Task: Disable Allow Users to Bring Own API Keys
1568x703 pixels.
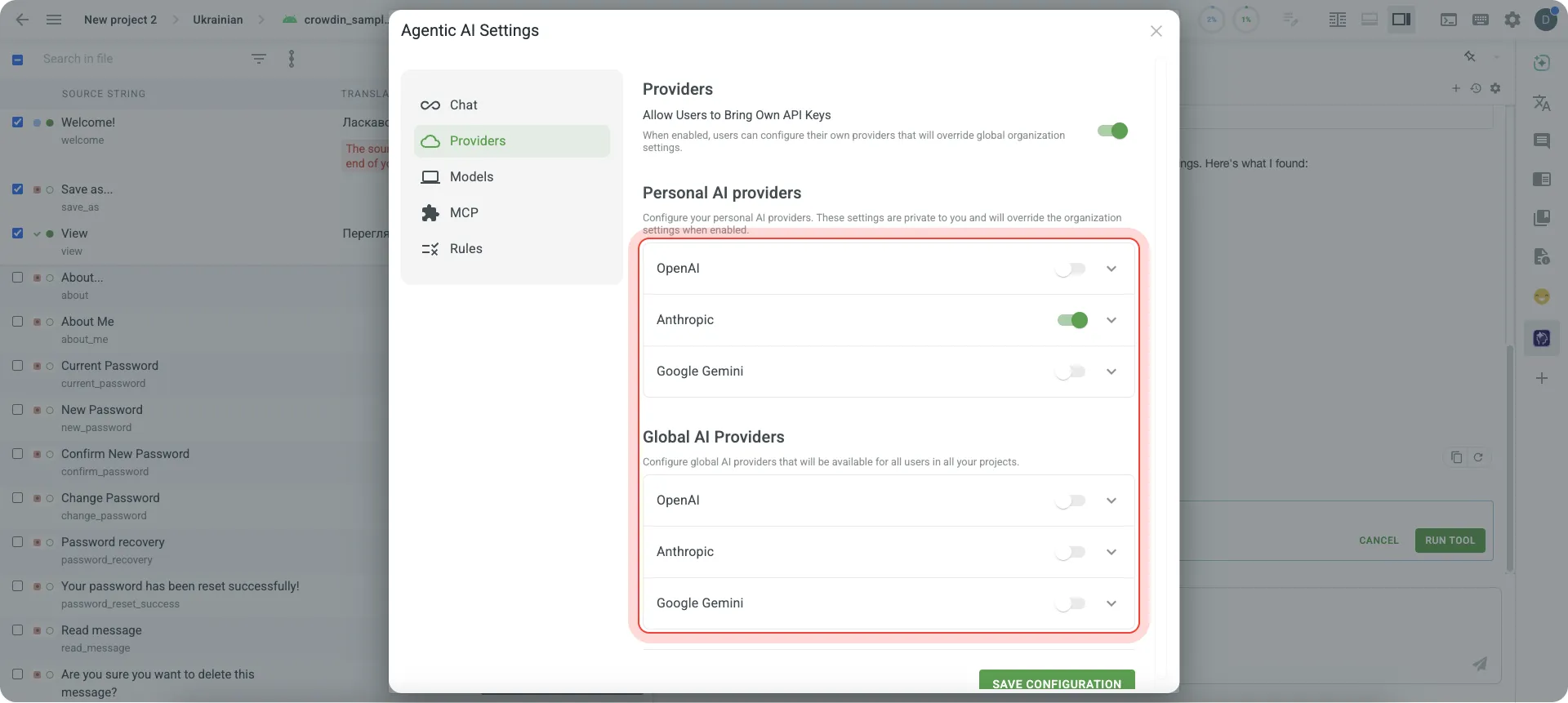Action: (x=1112, y=131)
